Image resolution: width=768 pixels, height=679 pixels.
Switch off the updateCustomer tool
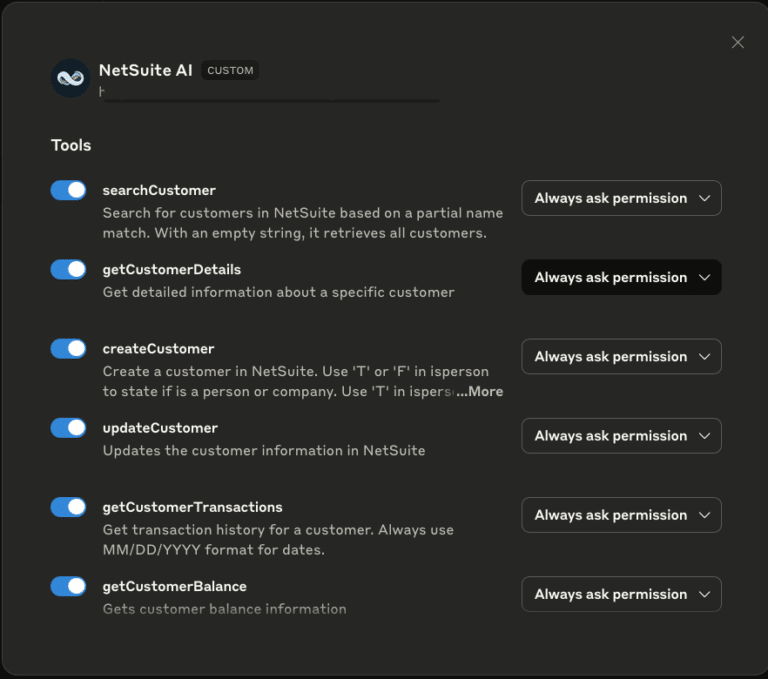point(69,428)
